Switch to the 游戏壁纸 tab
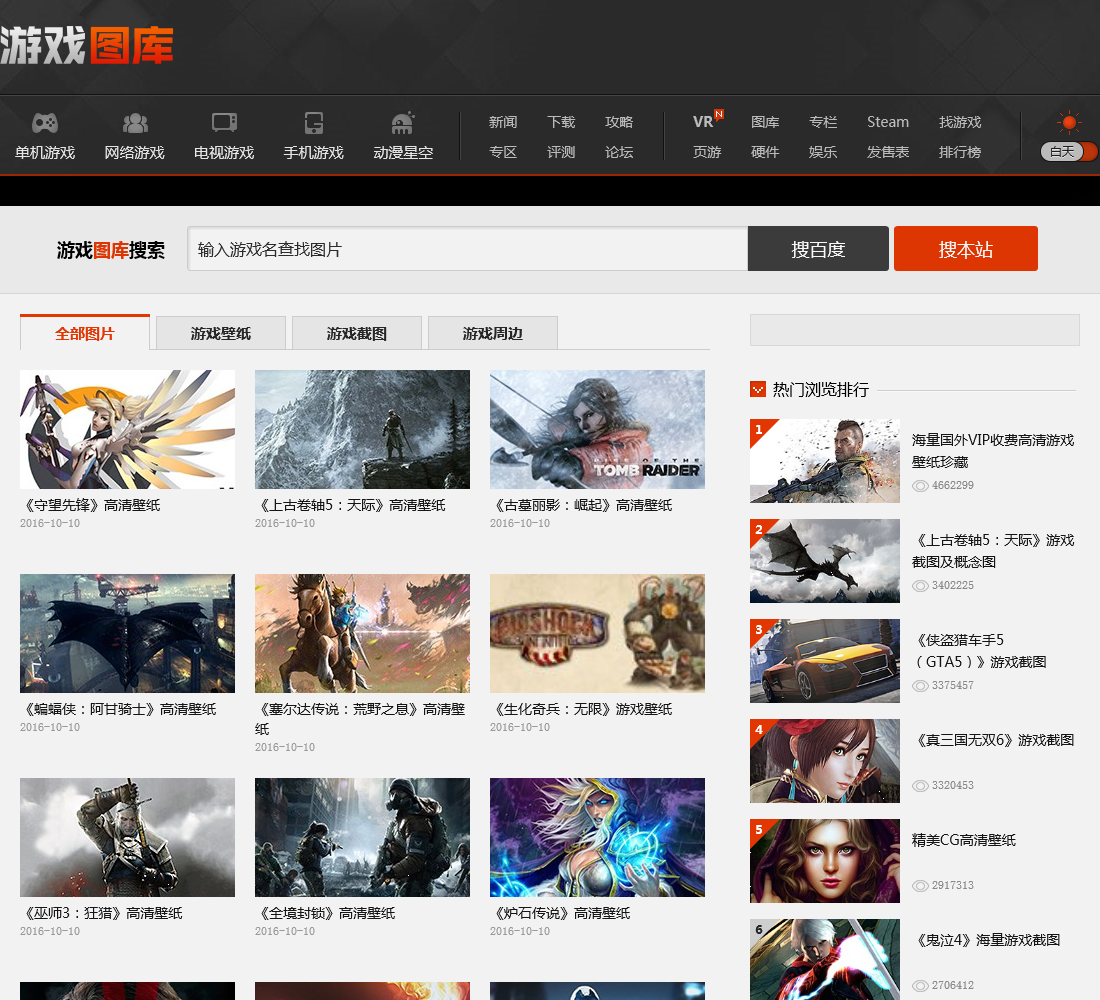The image size is (1100, 1000). tap(221, 333)
